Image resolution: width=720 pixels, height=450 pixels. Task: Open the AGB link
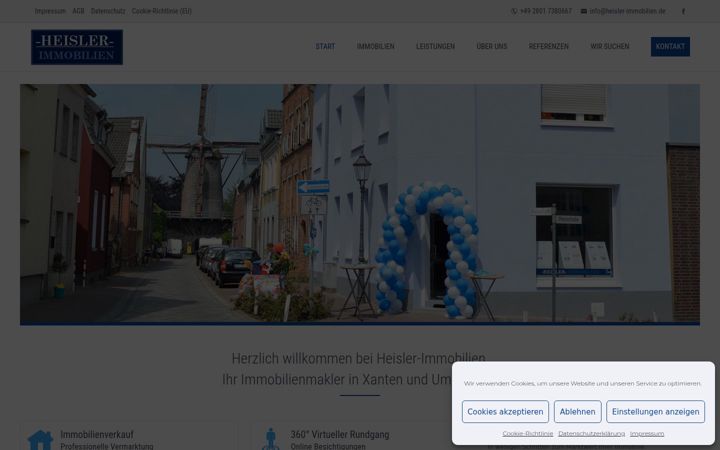(78, 11)
